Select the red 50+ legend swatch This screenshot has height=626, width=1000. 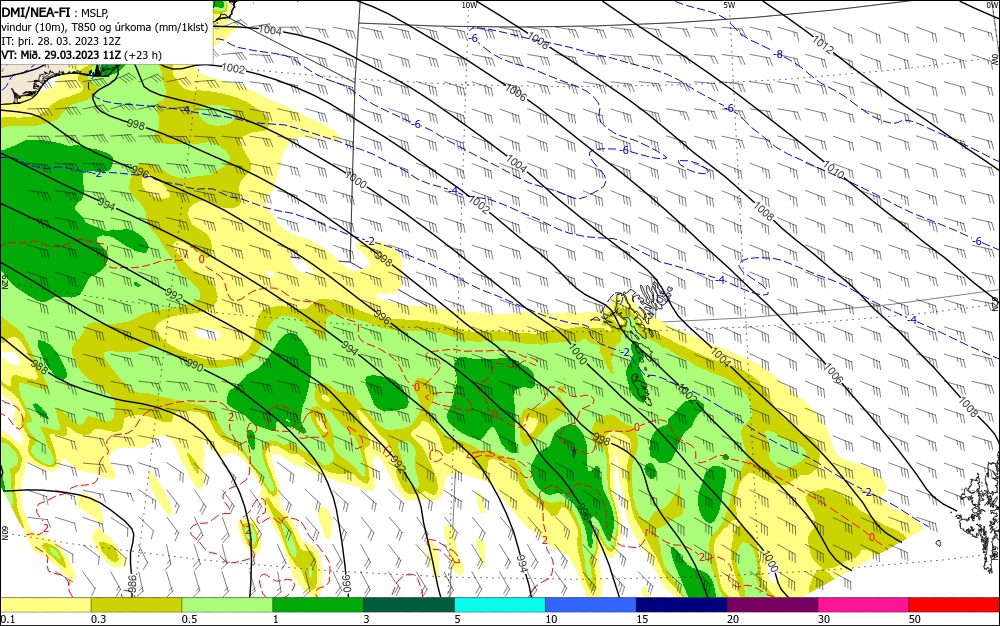point(954,605)
